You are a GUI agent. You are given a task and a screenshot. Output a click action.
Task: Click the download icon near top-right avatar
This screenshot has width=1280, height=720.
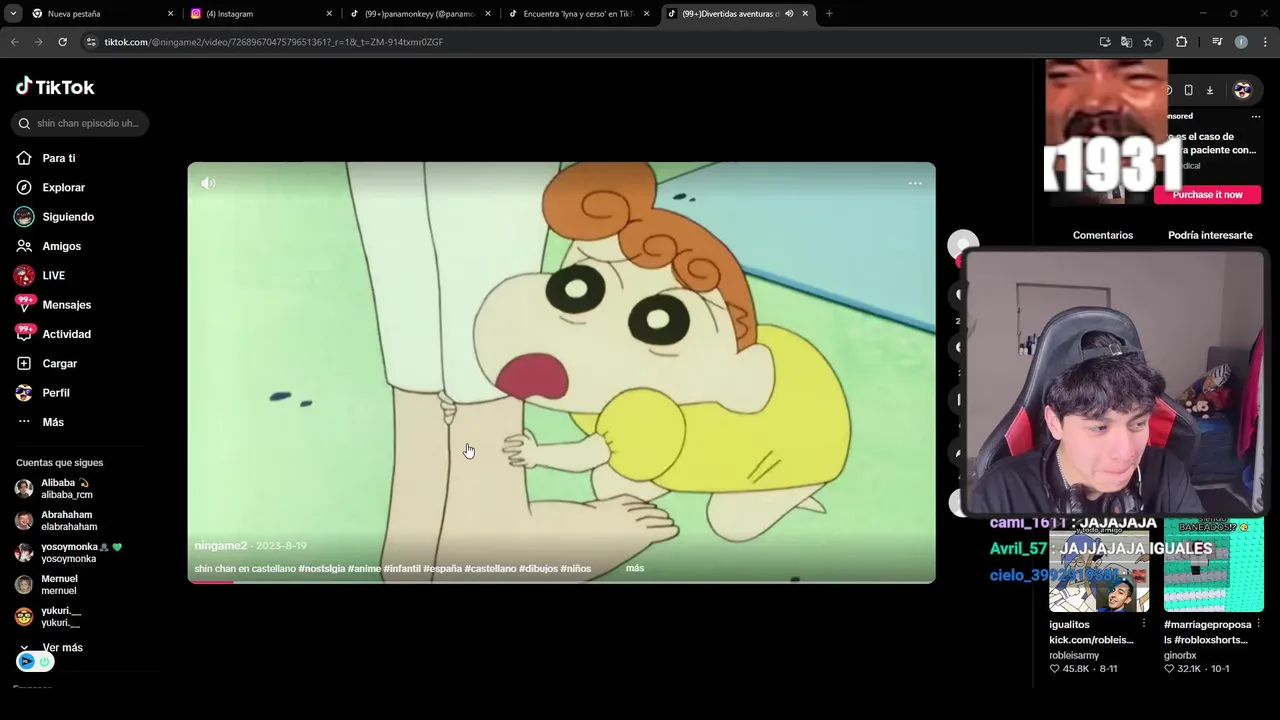1210,90
